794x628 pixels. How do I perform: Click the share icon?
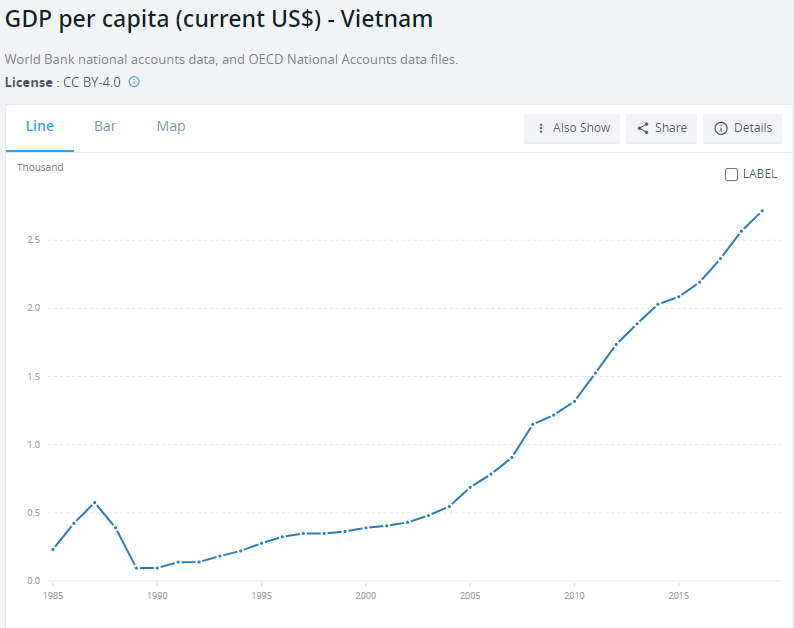coord(643,128)
